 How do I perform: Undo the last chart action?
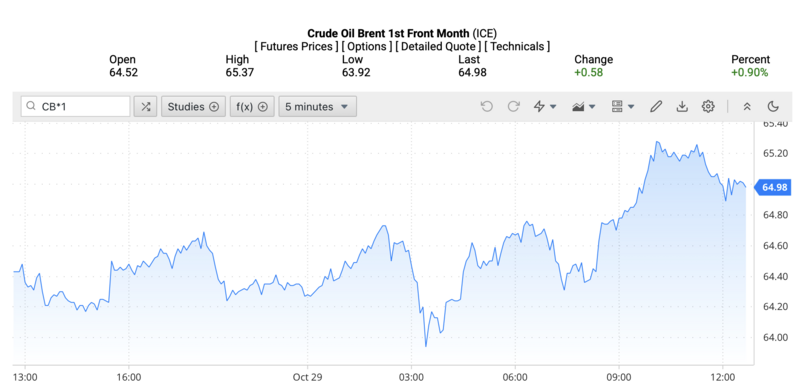487,107
